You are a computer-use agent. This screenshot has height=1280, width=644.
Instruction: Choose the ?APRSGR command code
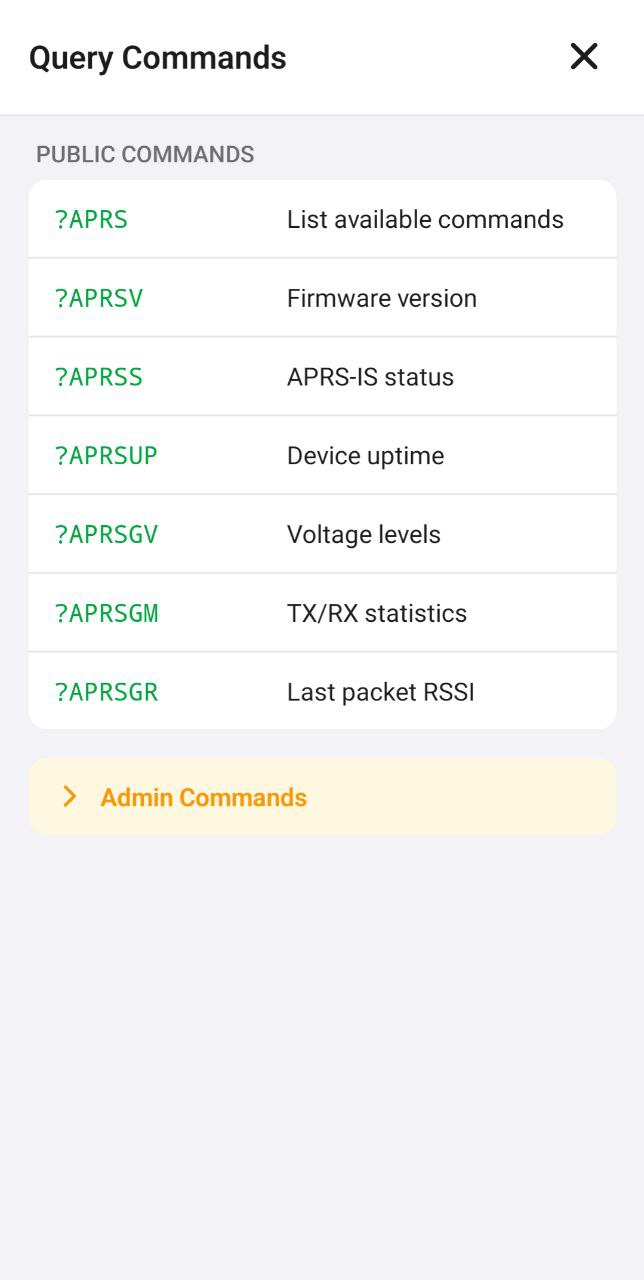(x=106, y=692)
